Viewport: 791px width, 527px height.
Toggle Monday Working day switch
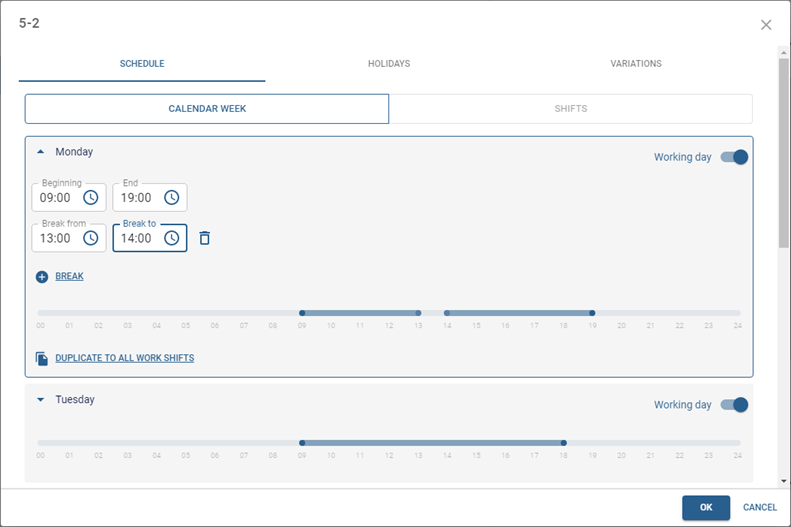click(734, 157)
